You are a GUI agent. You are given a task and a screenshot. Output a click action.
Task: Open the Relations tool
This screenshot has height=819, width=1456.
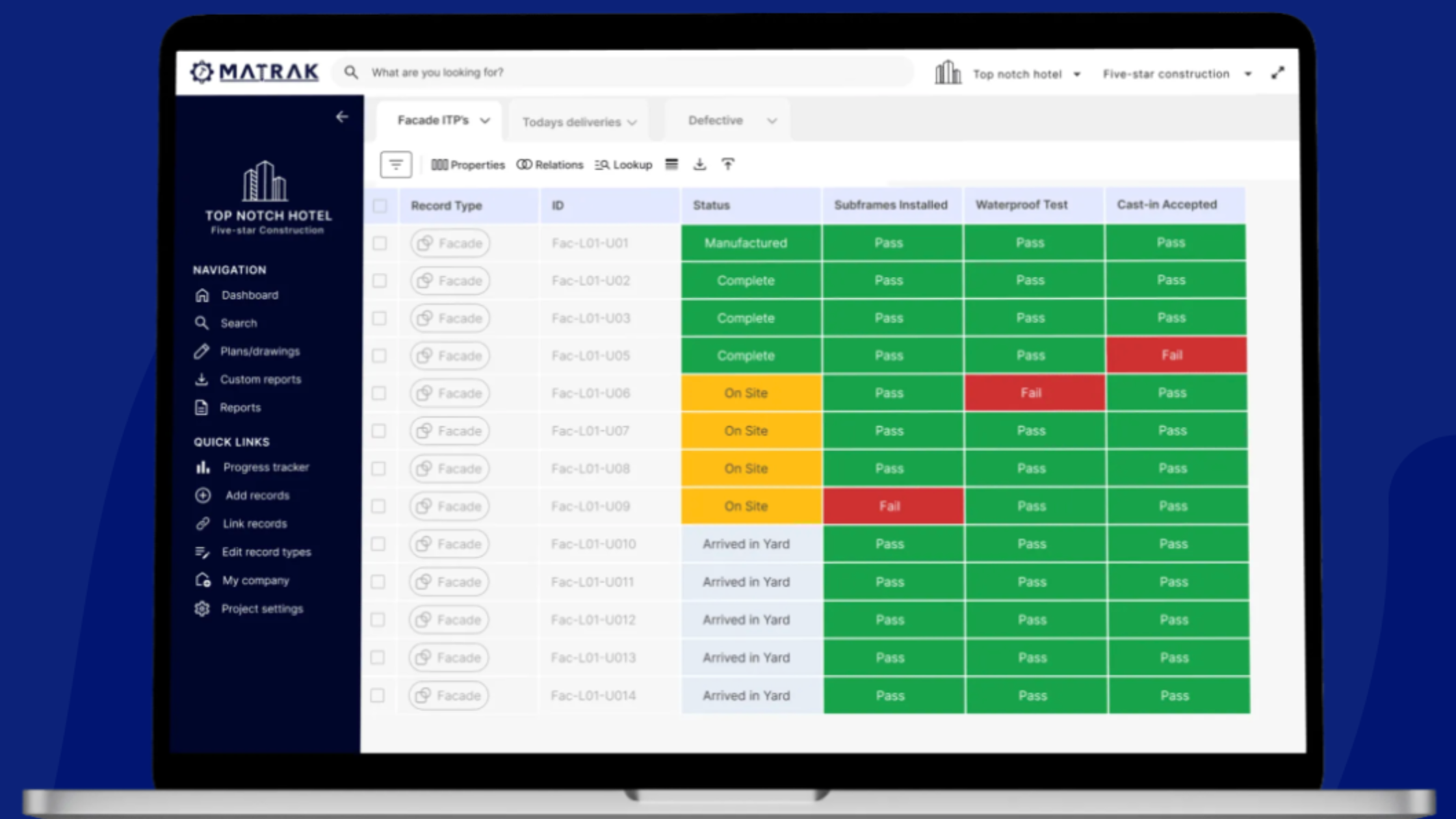pos(550,165)
